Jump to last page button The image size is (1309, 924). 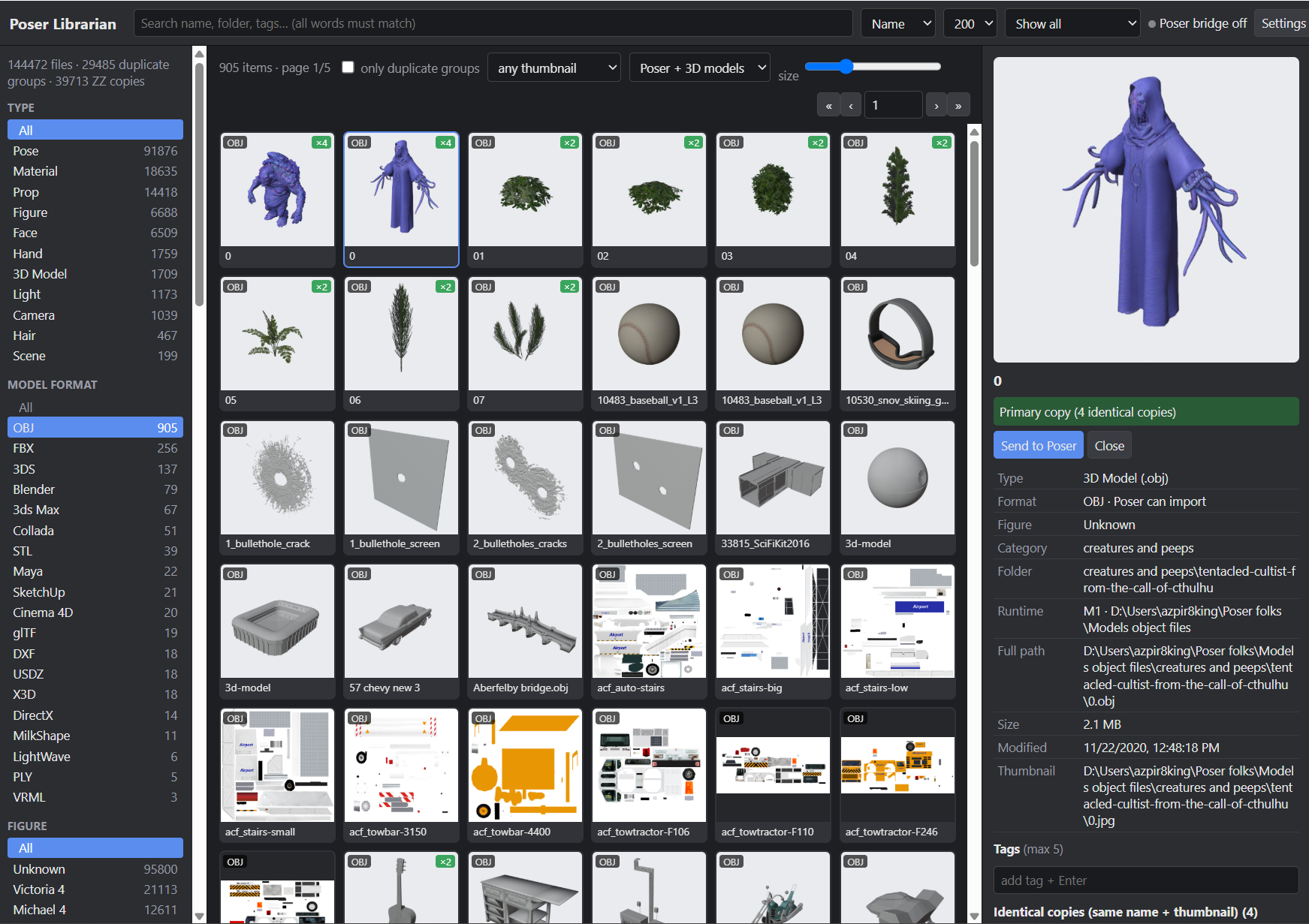click(958, 105)
